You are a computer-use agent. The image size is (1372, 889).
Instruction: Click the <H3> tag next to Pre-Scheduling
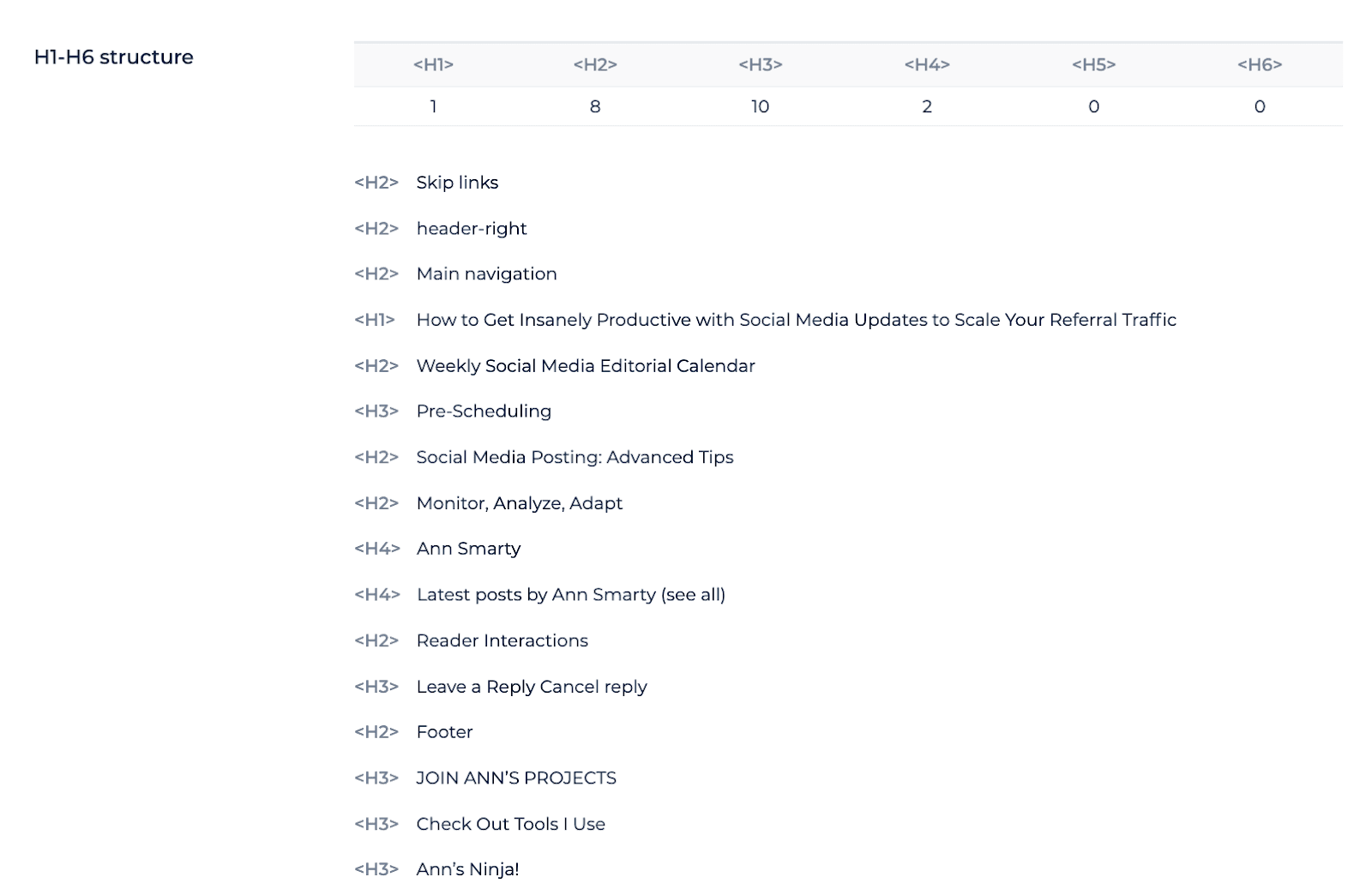(376, 411)
